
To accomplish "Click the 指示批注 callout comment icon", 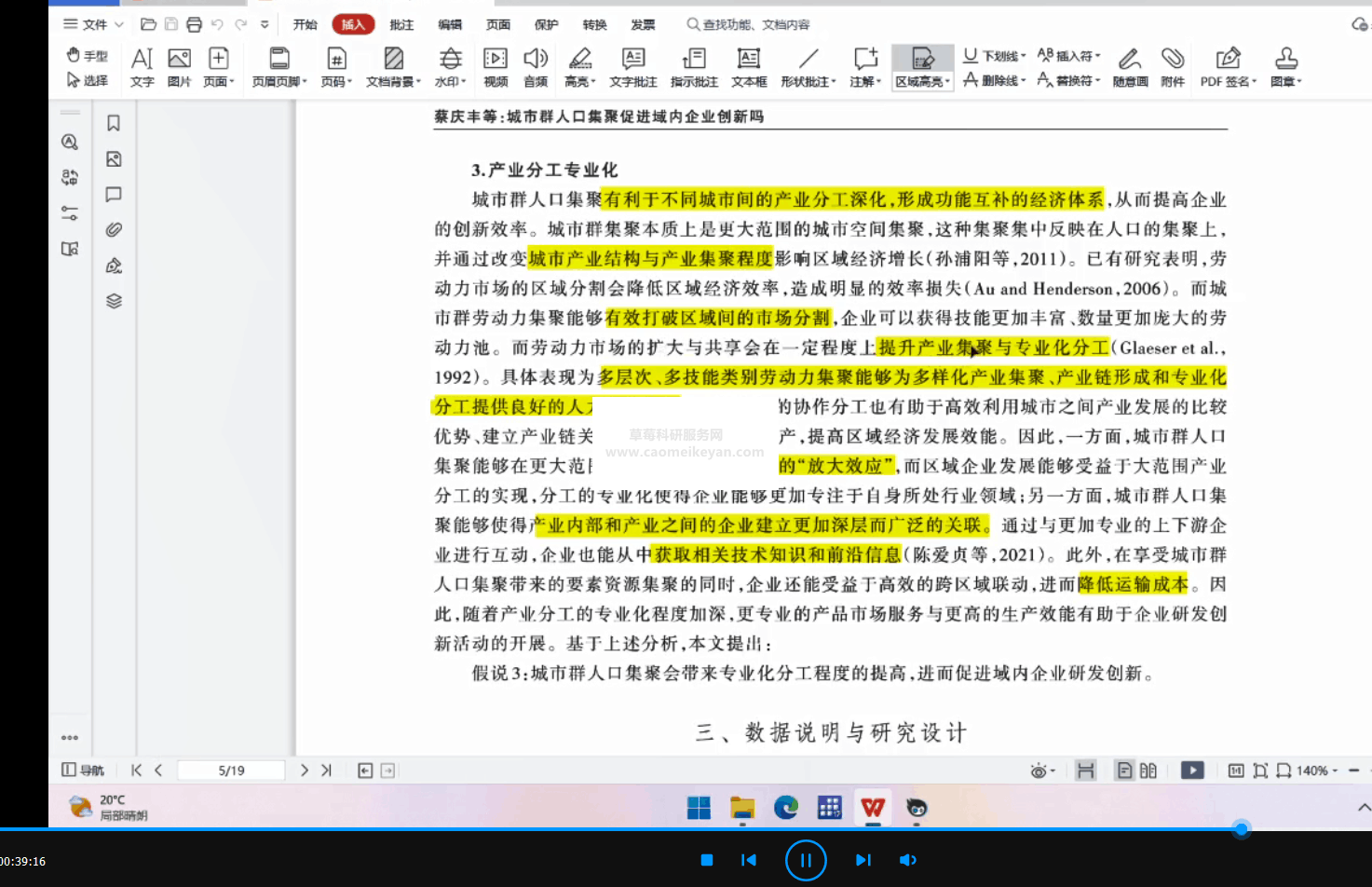I will [x=694, y=68].
